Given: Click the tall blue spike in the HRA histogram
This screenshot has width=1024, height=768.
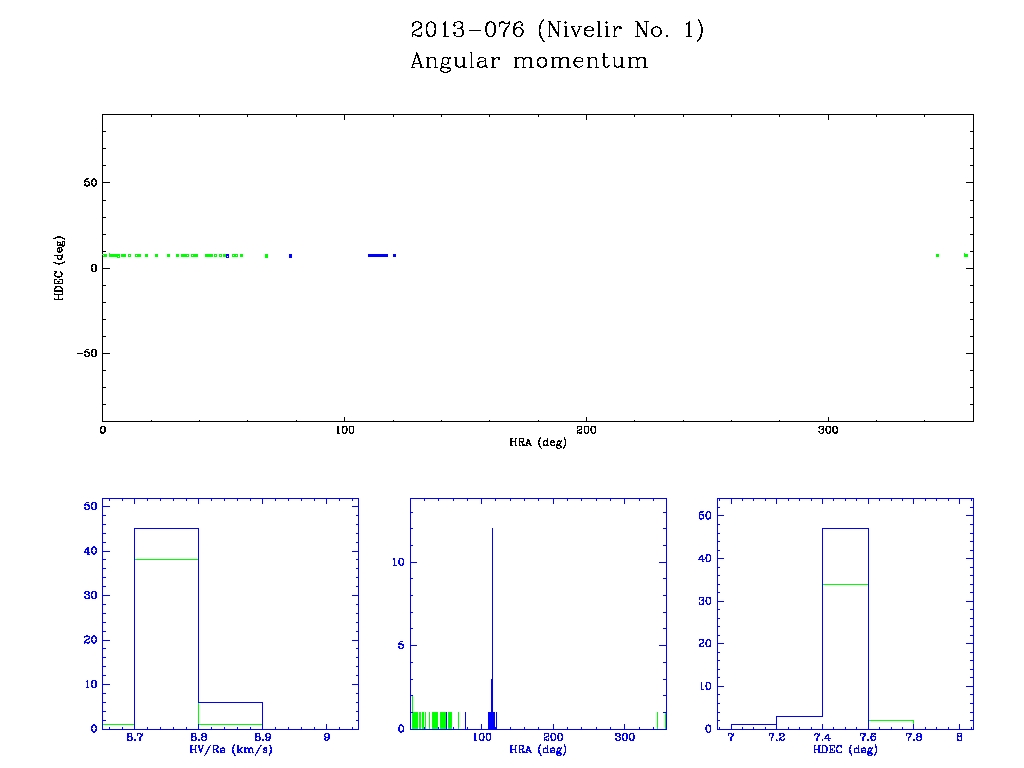Looking at the screenshot, I should [492, 627].
